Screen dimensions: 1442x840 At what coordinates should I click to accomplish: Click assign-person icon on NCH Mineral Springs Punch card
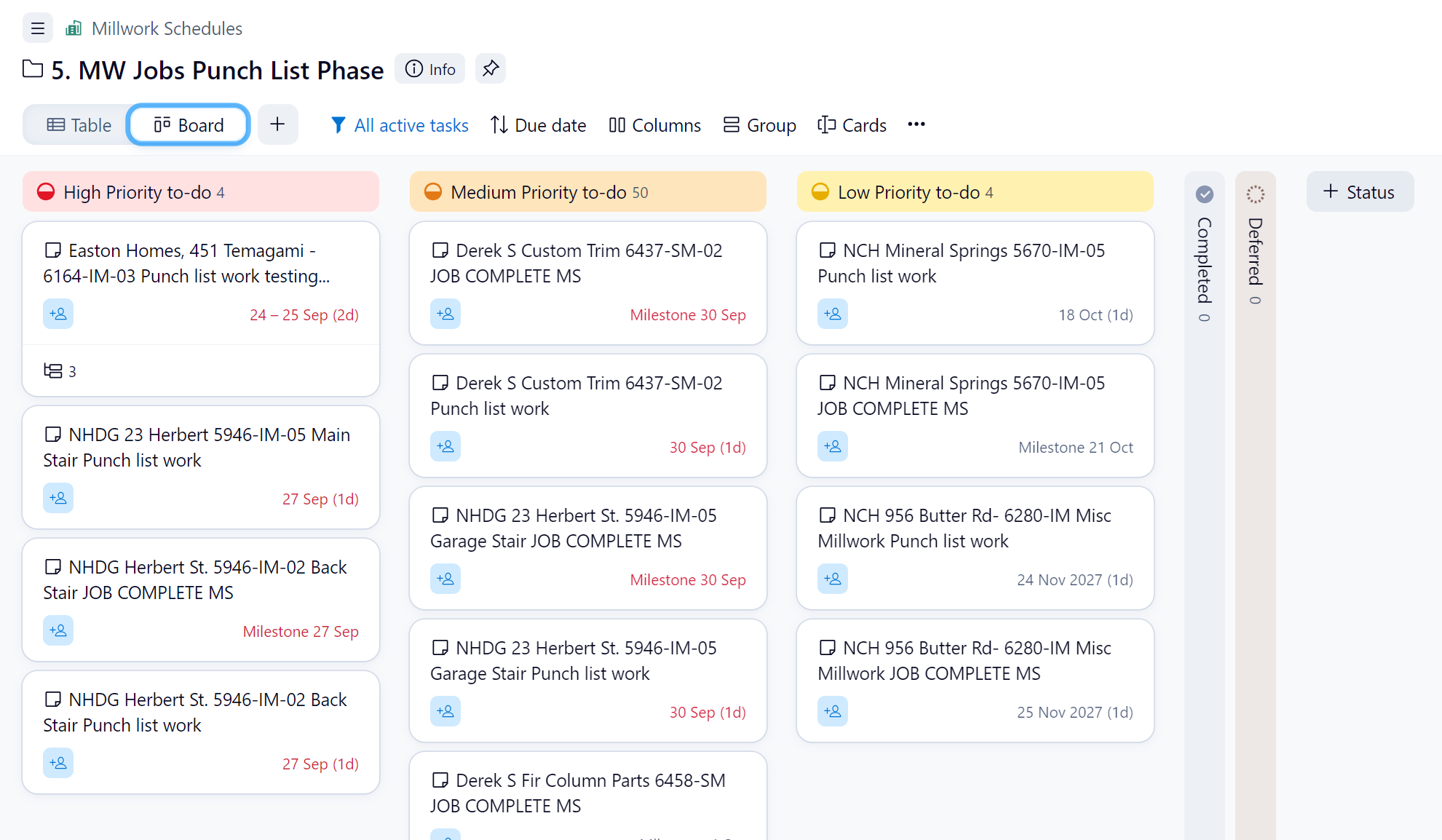pyautogui.click(x=833, y=314)
